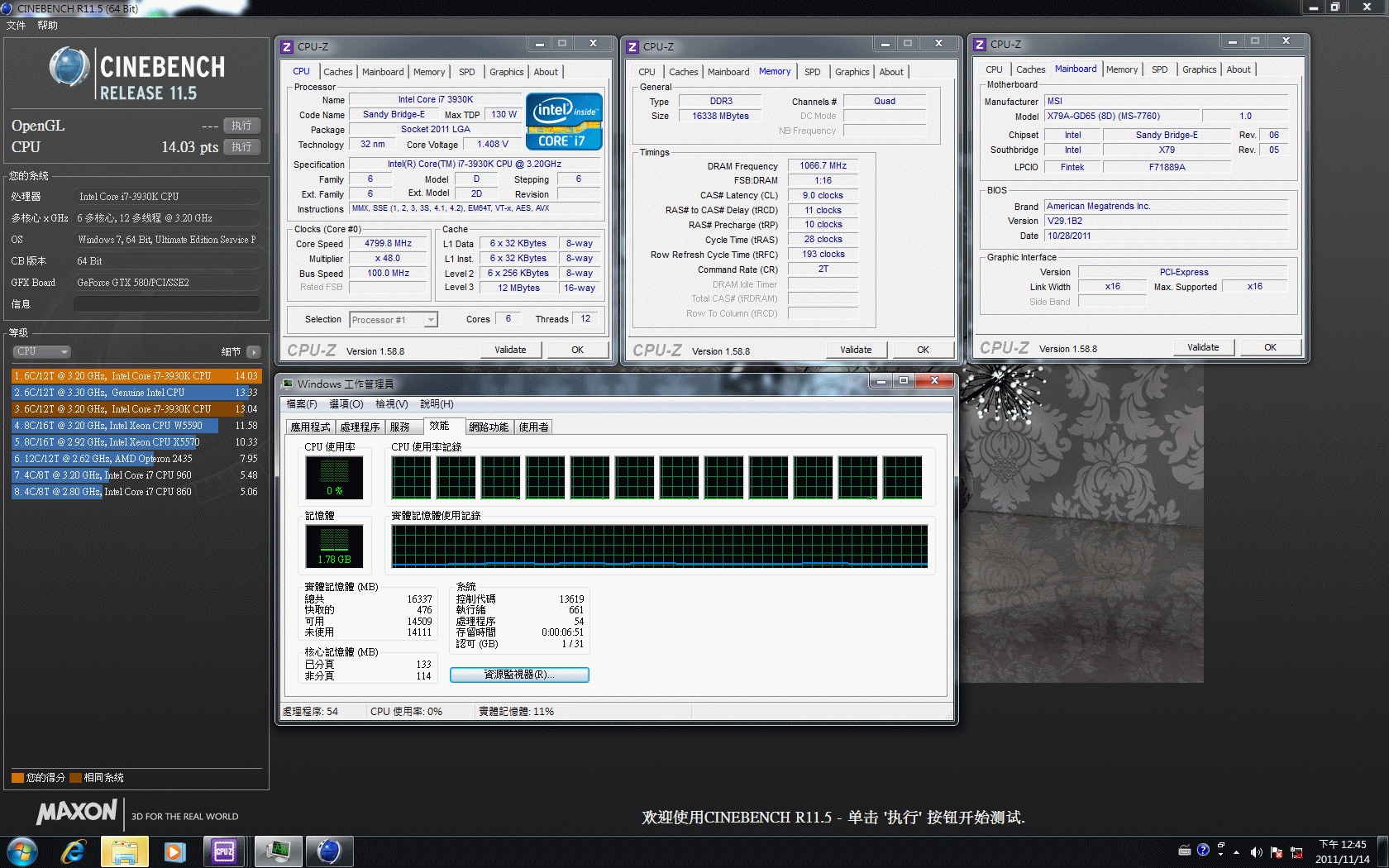
Task: Open Memory tab in Mainboard CPU-Z window
Action: click(x=1122, y=69)
